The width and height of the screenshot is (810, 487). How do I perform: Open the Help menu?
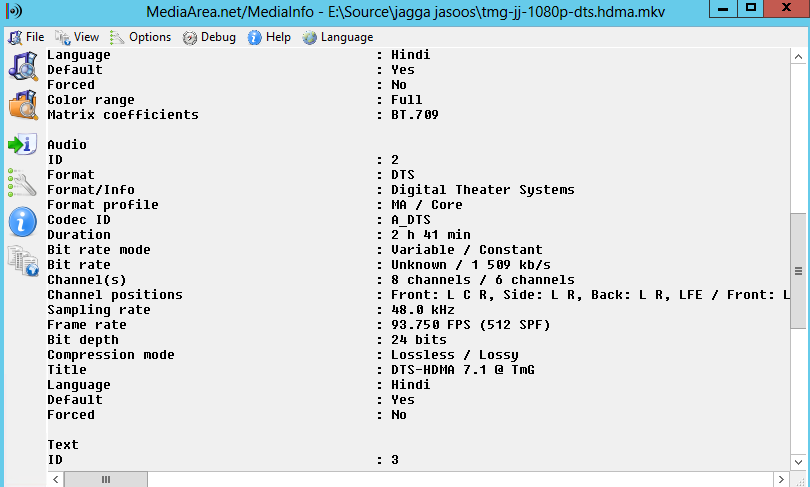(x=269, y=37)
